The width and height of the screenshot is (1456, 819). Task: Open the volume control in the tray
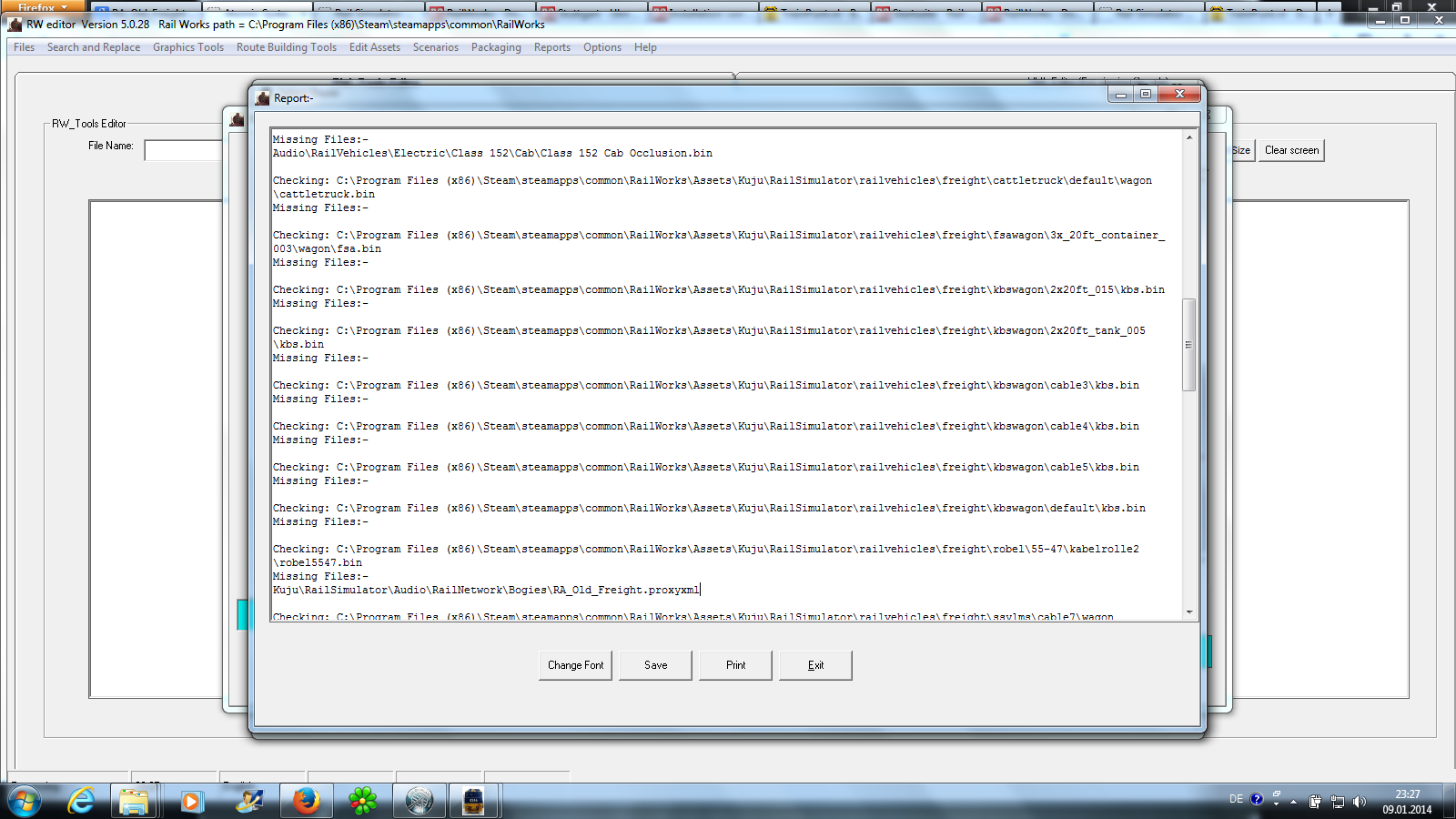tap(1360, 802)
